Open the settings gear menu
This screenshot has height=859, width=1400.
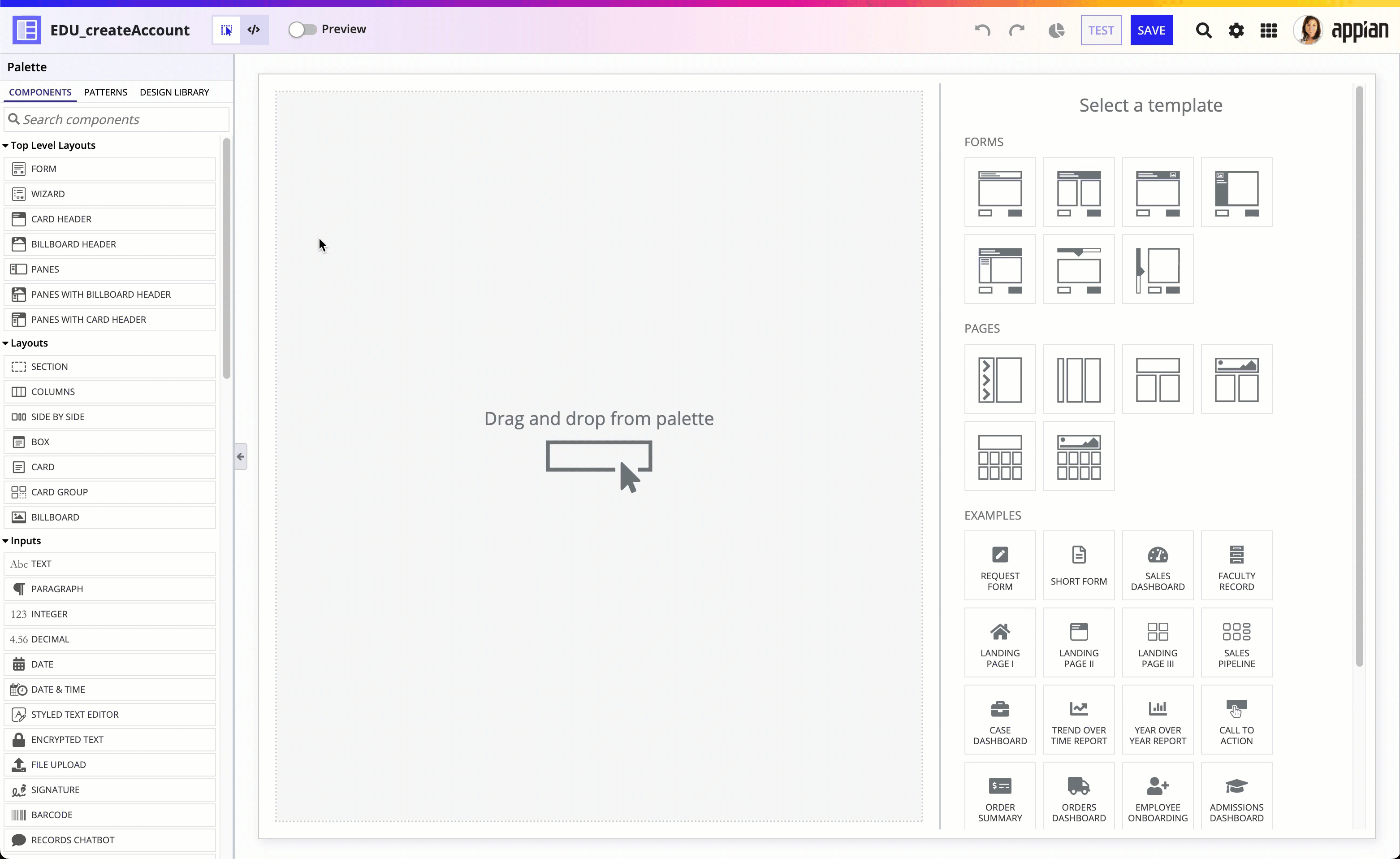coord(1236,30)
